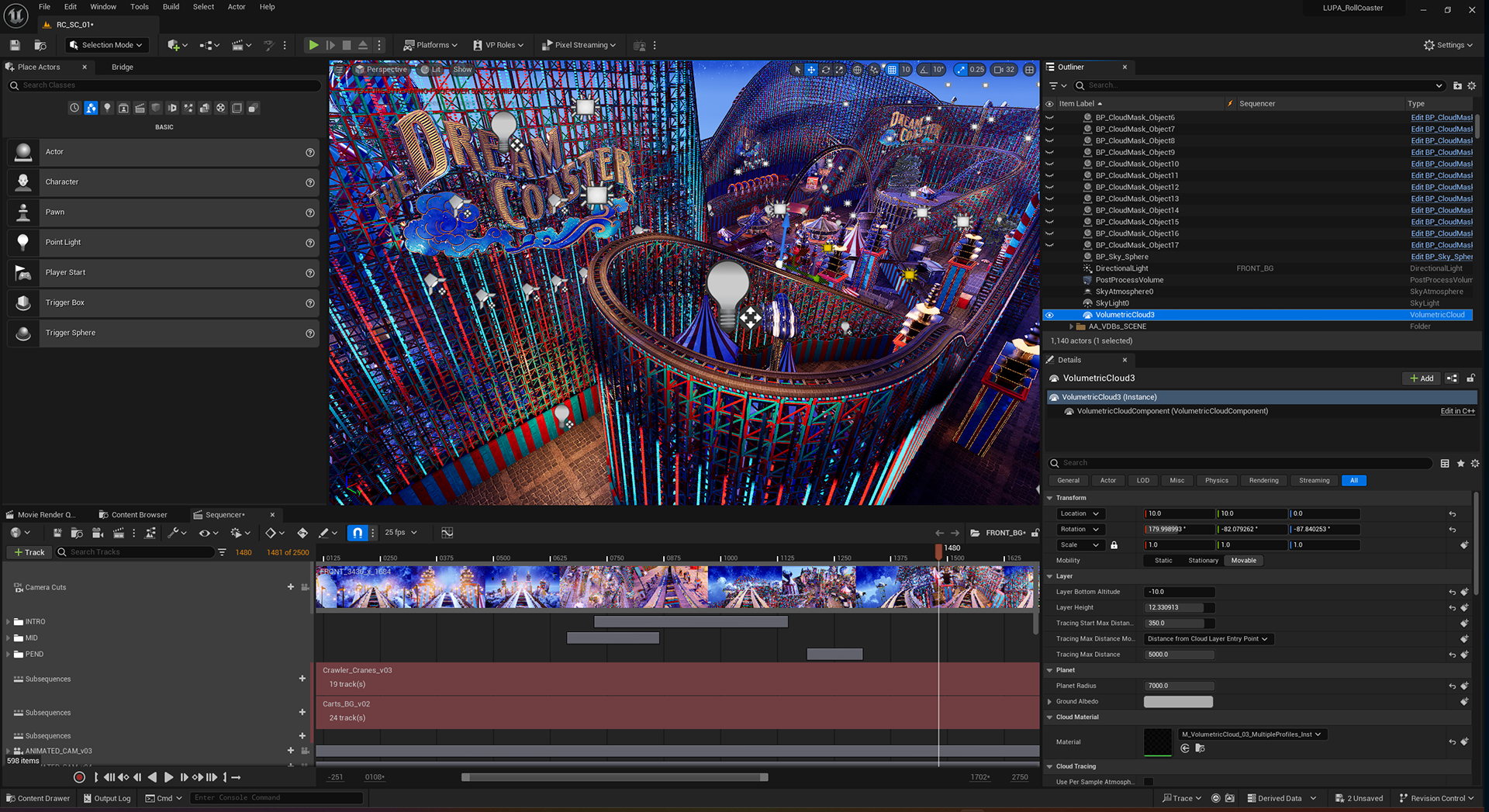Open the viewport options hamburger menu

point(339,70)
